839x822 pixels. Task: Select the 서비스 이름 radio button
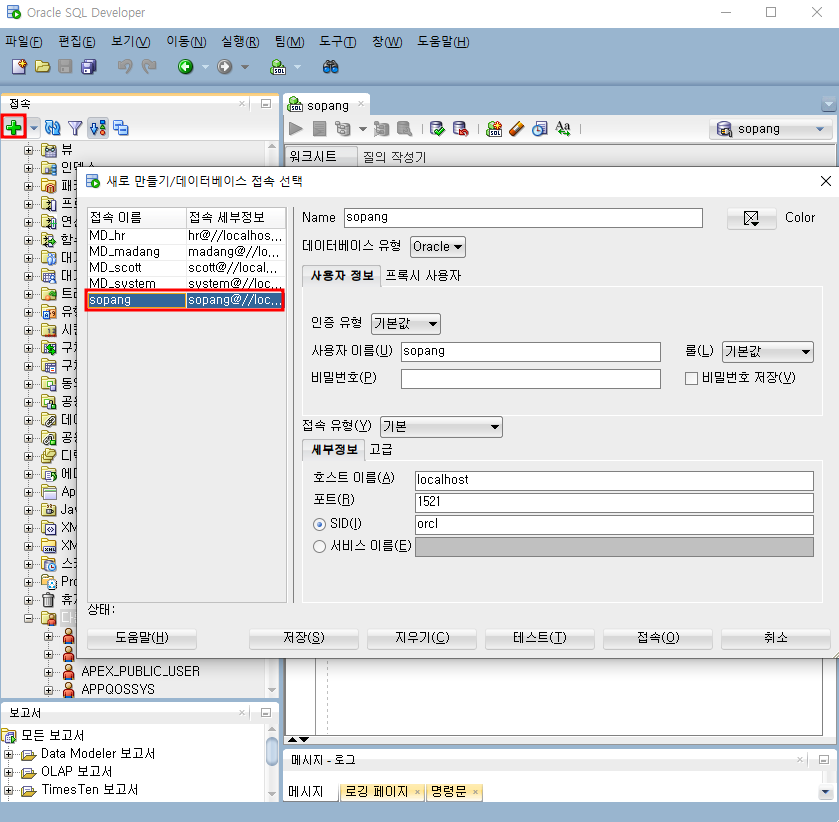tap(319, 546)
